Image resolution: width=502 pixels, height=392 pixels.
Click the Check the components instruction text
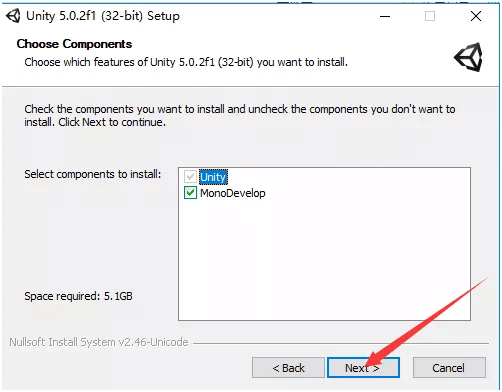(240, 116)
